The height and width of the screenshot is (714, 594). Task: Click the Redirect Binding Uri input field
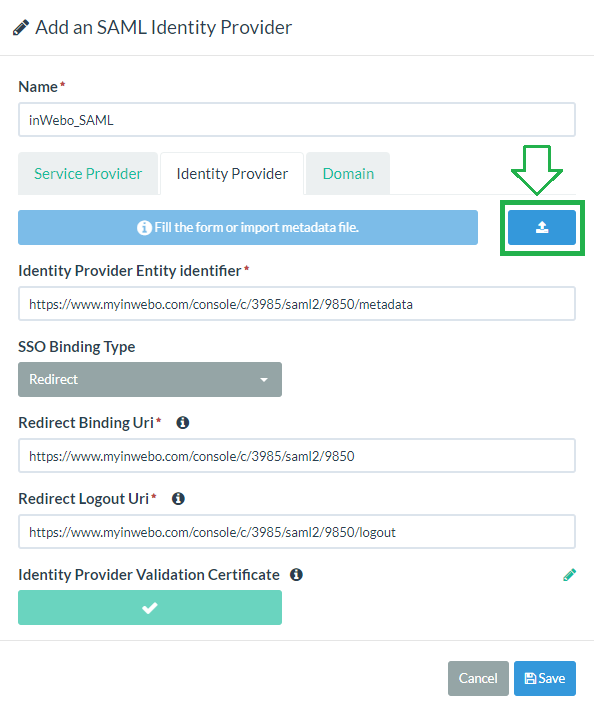297,456
